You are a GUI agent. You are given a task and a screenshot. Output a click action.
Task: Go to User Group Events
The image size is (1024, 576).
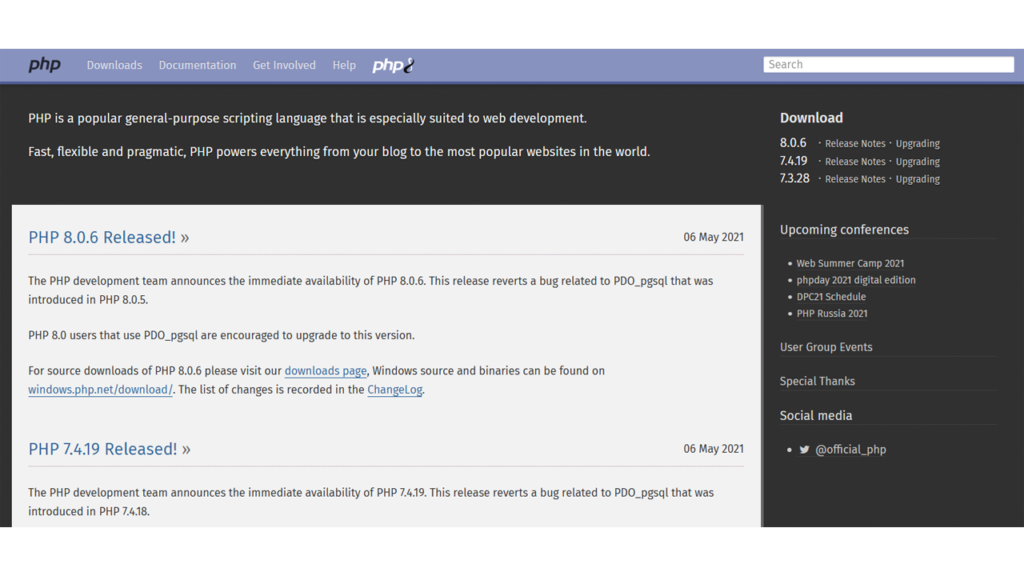pyautogui.click(x=826, y=347)
